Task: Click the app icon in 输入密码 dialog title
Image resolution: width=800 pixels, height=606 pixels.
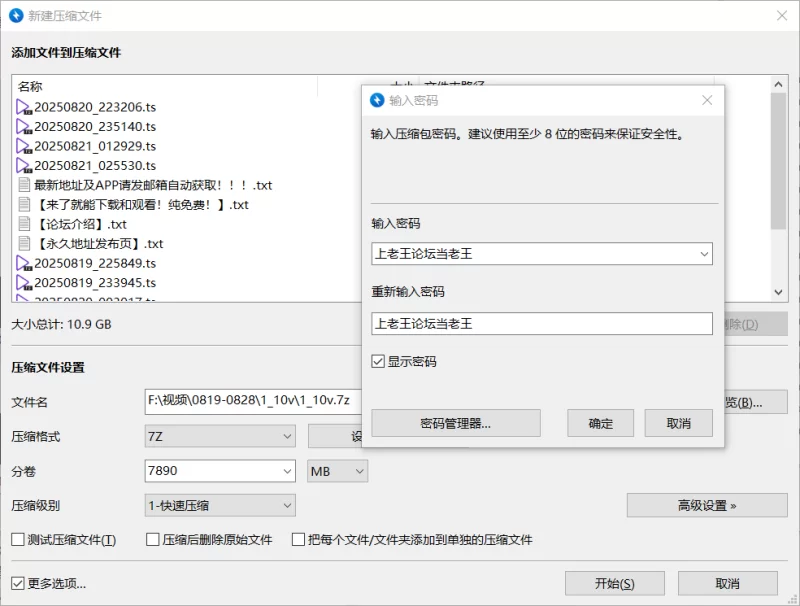Action: pyautogui.click(x=377, y=100)
